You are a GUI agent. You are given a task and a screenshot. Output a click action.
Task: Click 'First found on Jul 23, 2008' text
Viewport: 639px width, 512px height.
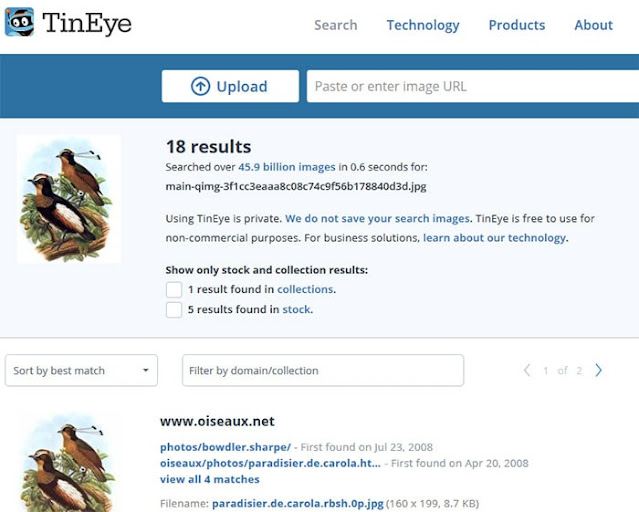click(366, 447)
